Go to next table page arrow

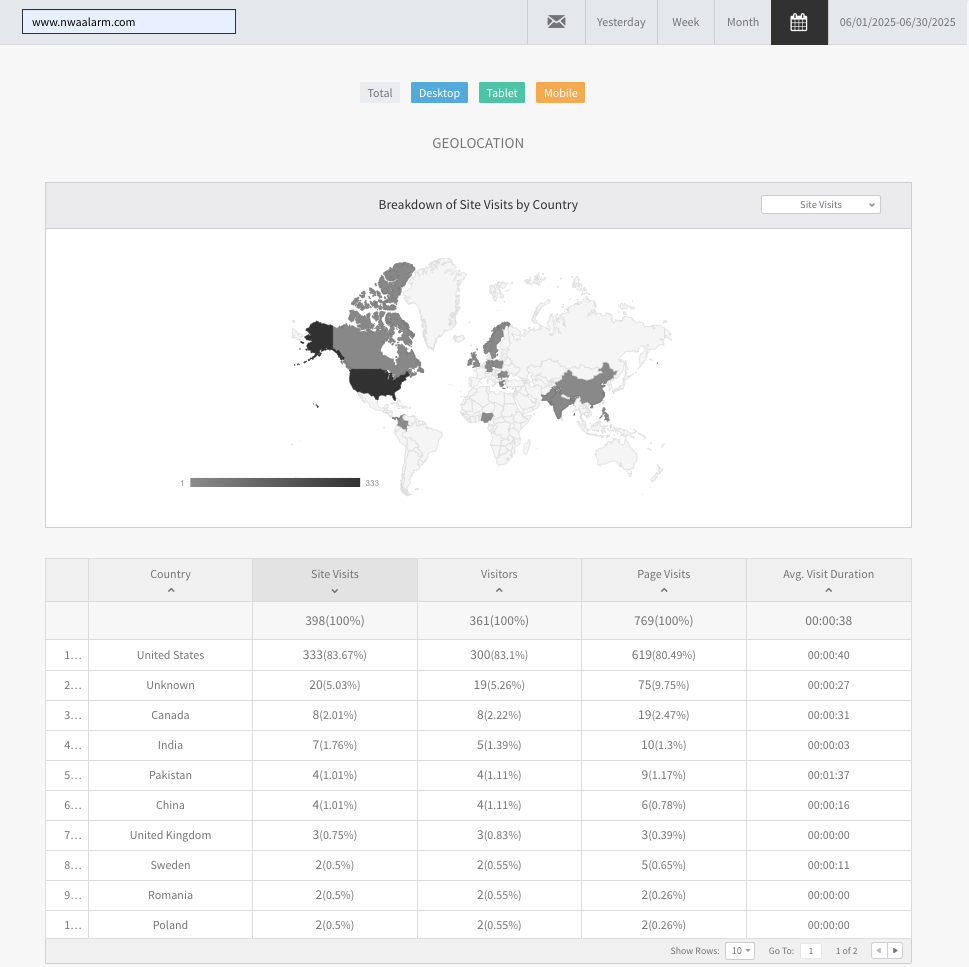coord(895,950)
